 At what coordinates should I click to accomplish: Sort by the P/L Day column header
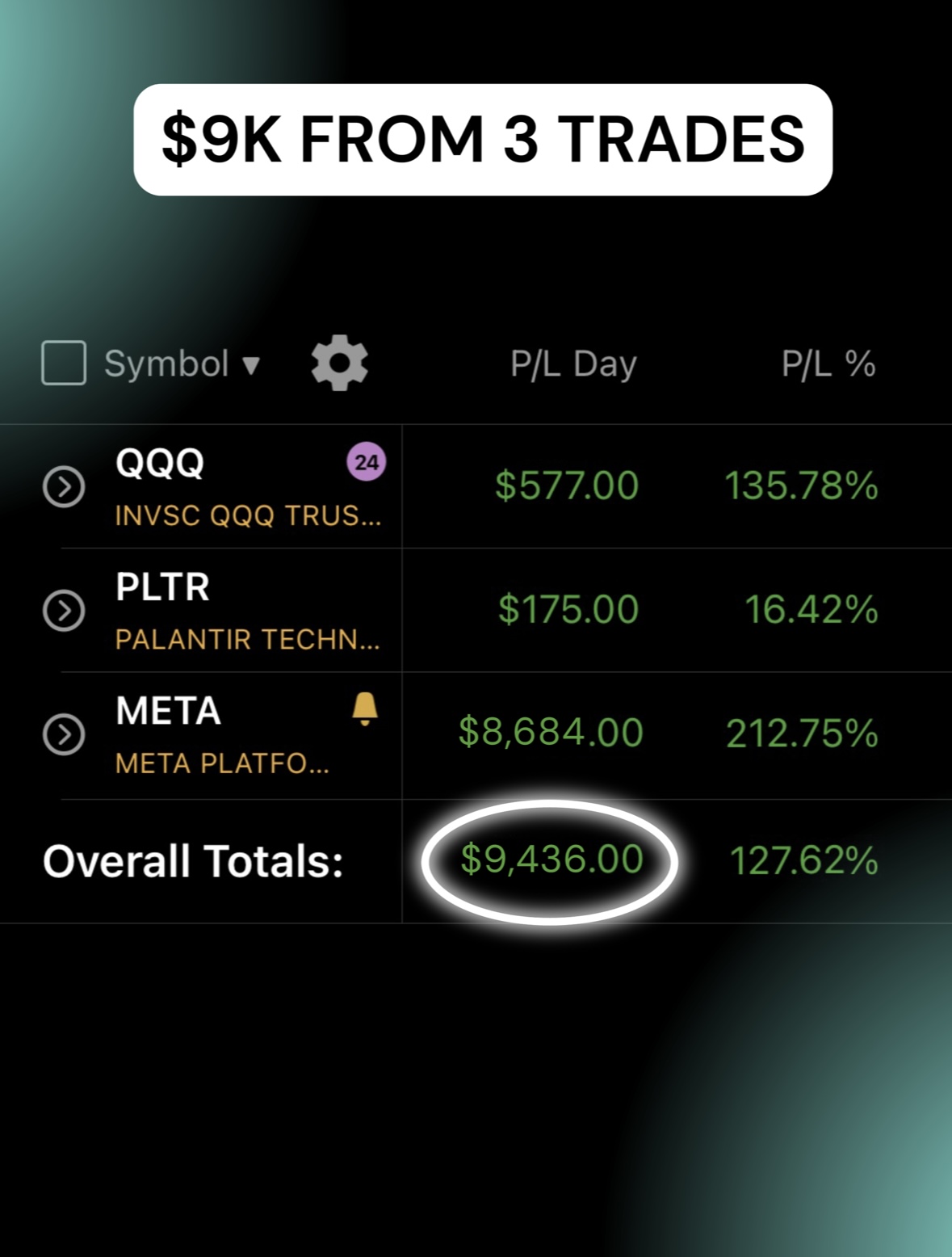[x=573, y=364]
